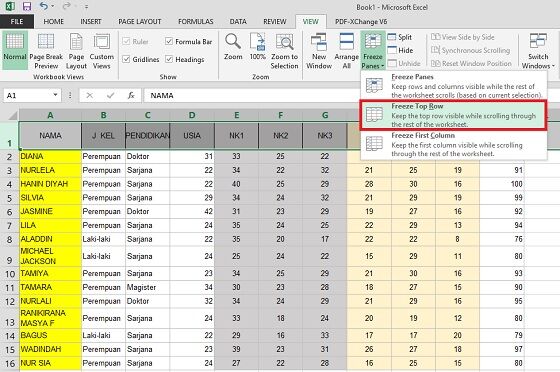Disable the Headings checkbox
This screenshot has height=372, width=560.
click(169, 59)
